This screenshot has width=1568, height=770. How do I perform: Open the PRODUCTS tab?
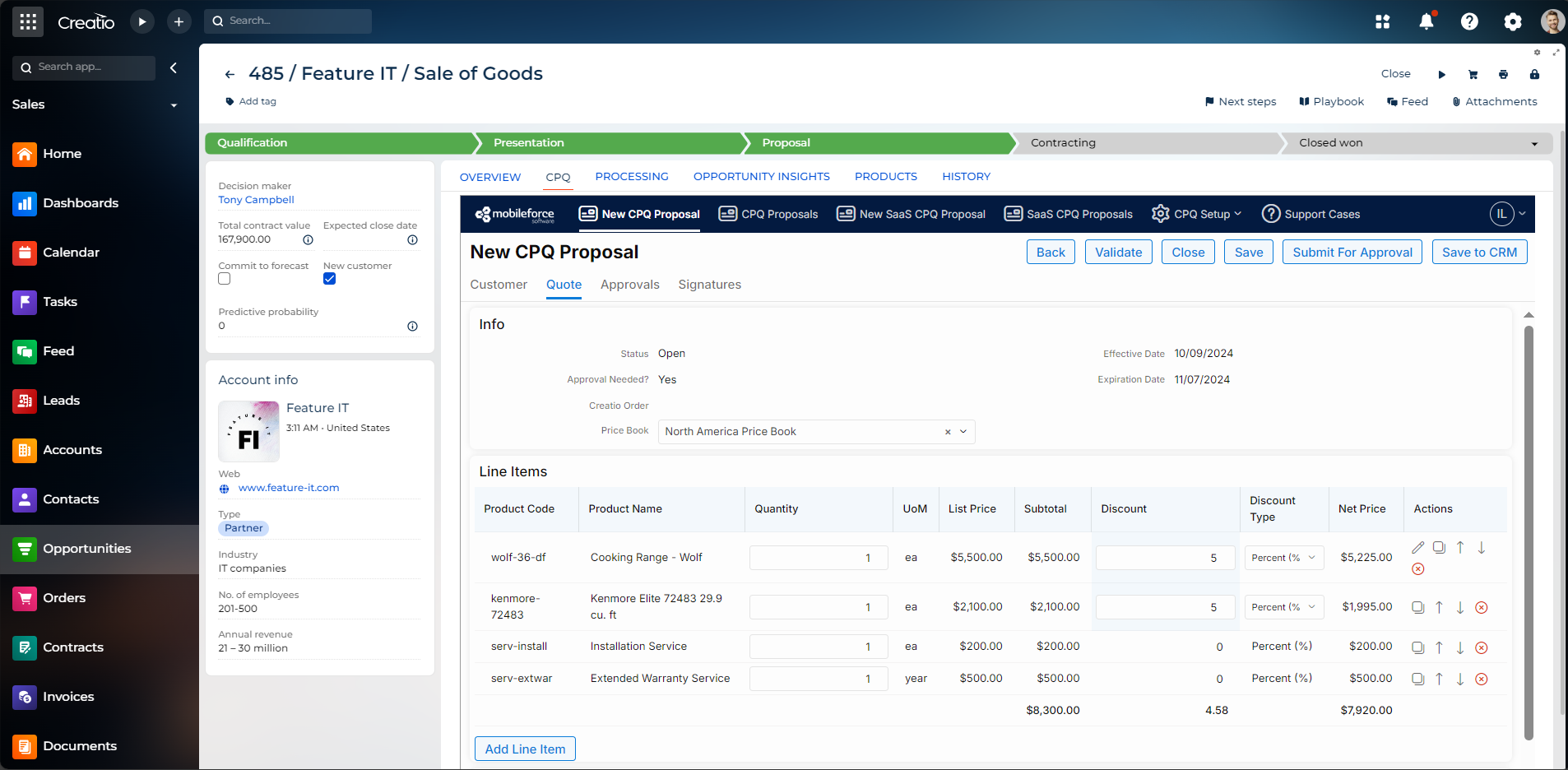point(886,177)
